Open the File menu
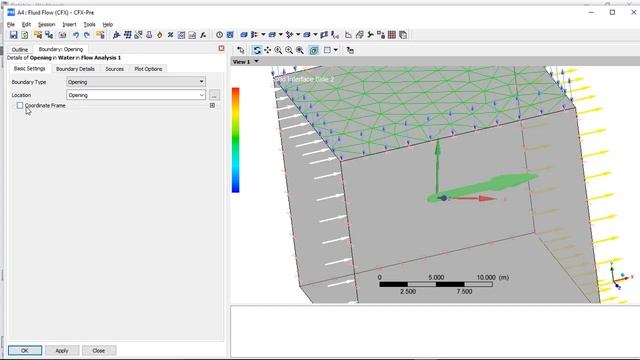Image resolution: width=640 pixels, height=360 pixels. (x=11, y=24)
